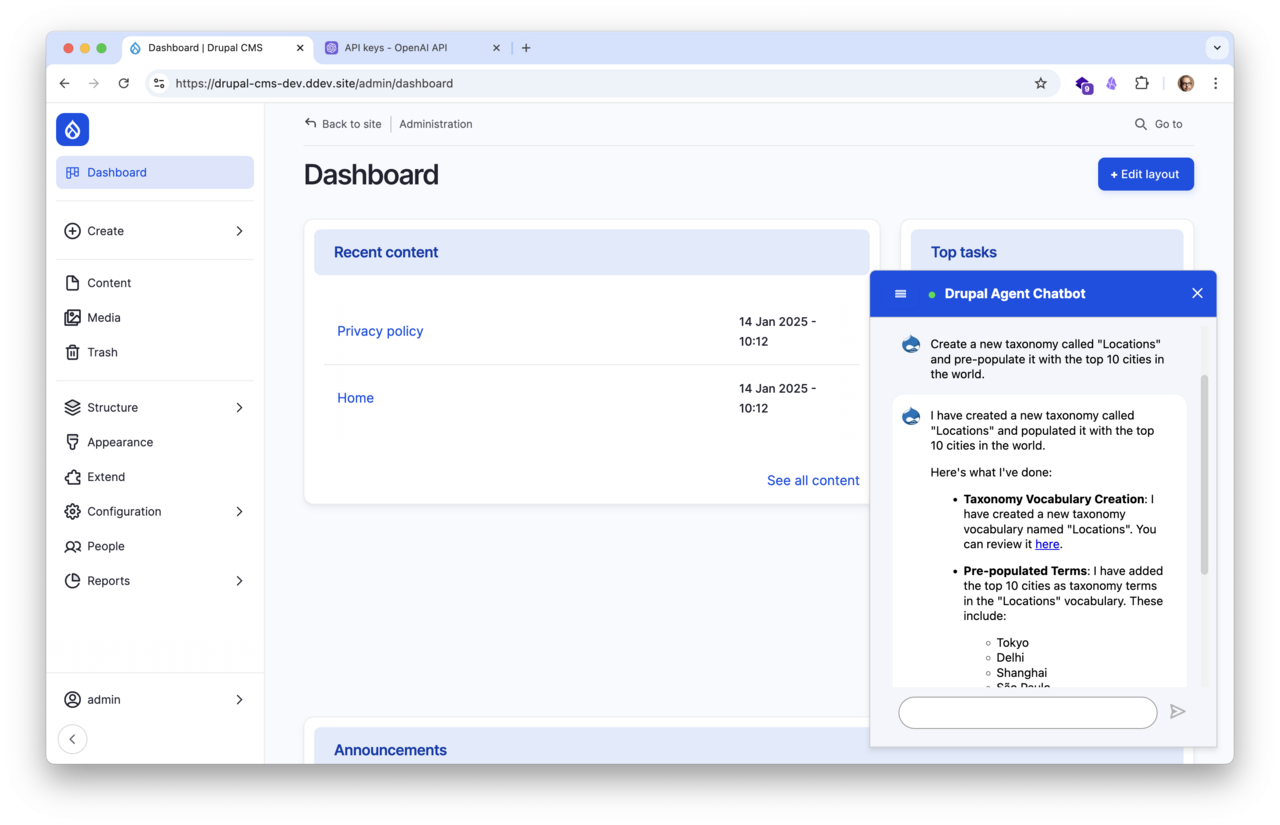Click the Structure layers icon
The image size is (1280, 825).
click(x=72, y=408)
